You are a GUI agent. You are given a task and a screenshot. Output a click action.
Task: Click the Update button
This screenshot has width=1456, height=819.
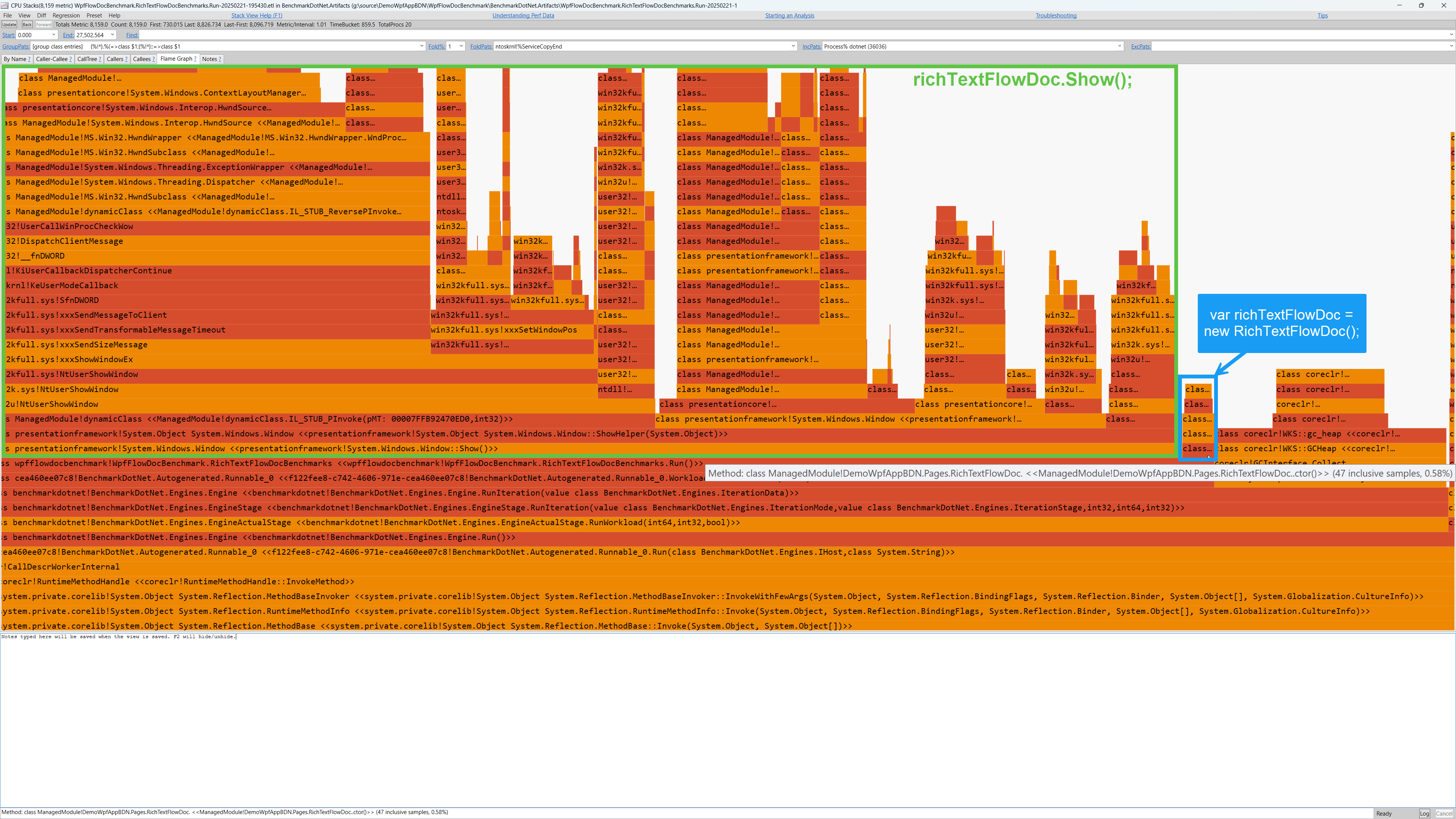point(9,25)
